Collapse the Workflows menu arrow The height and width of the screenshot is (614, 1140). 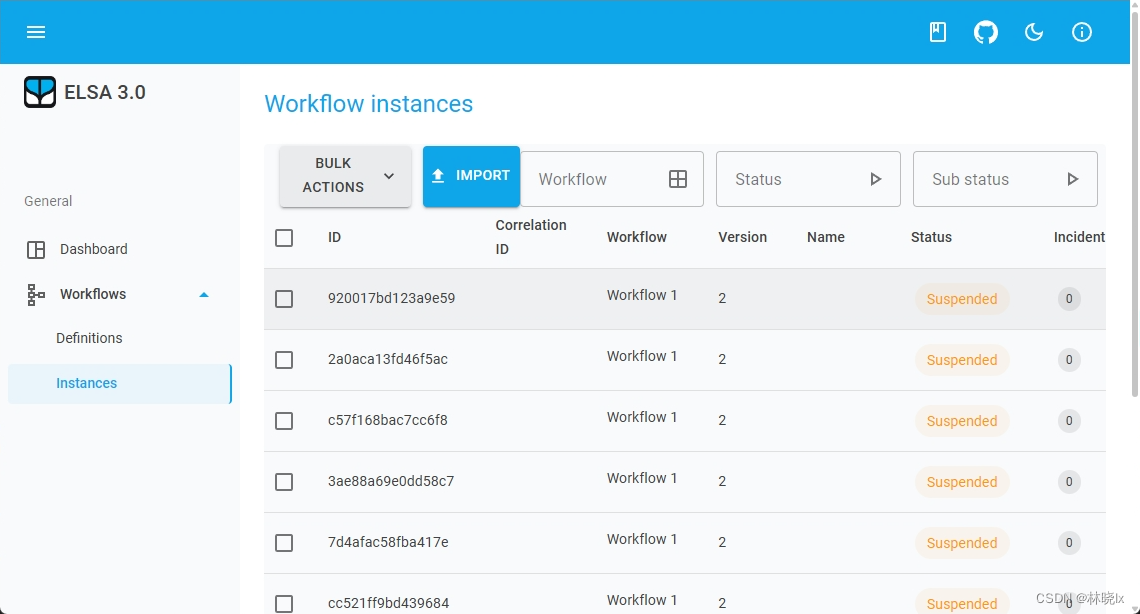204,295
